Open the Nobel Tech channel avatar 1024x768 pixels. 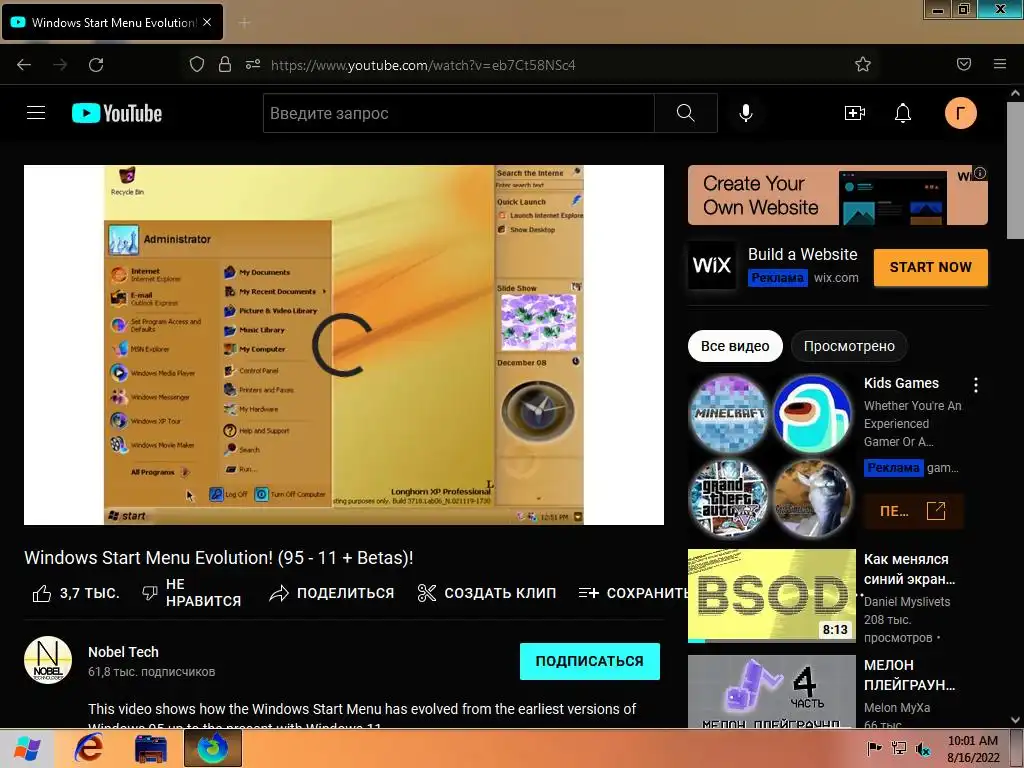(48, 660)
